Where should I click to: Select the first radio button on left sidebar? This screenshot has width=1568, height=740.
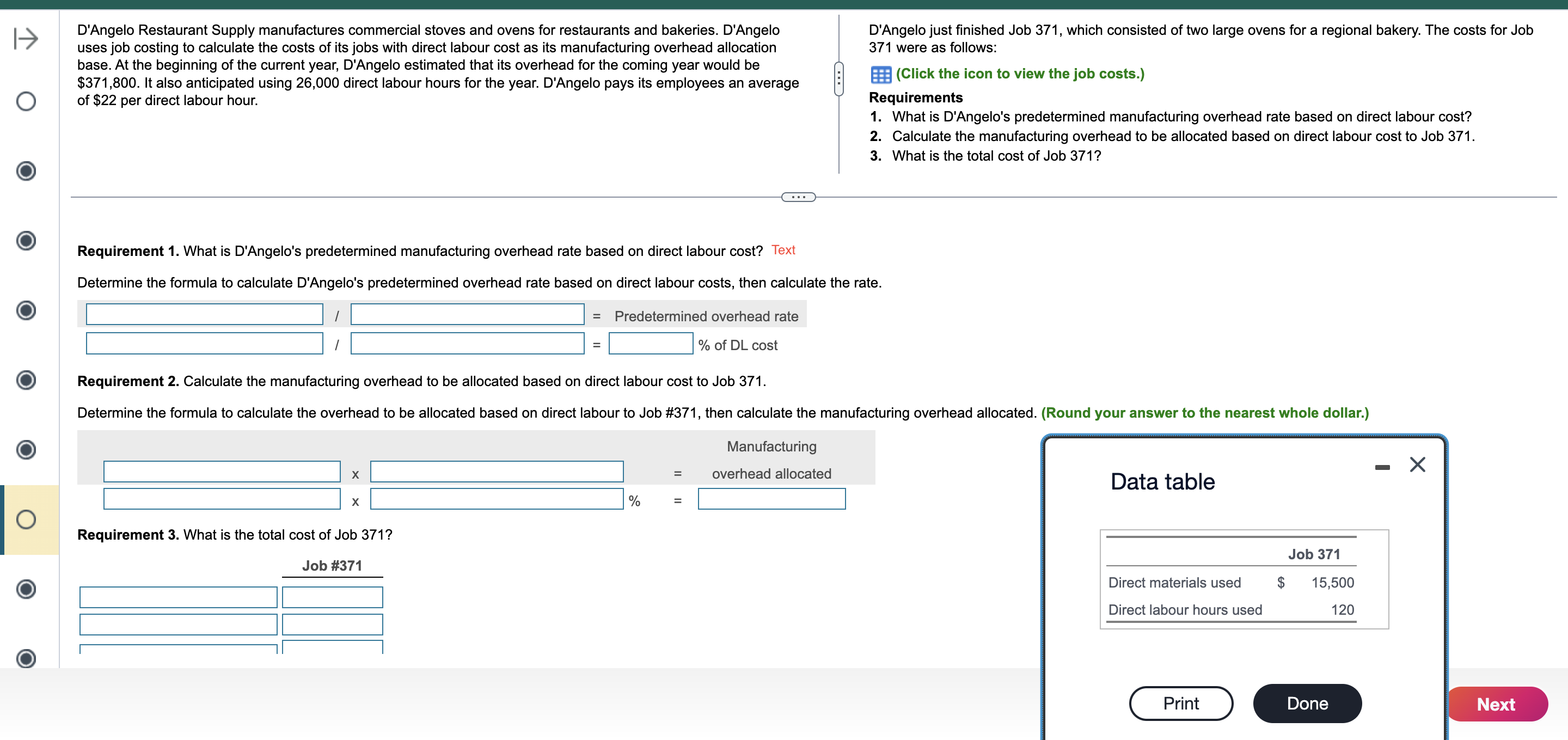pos(27,100)
